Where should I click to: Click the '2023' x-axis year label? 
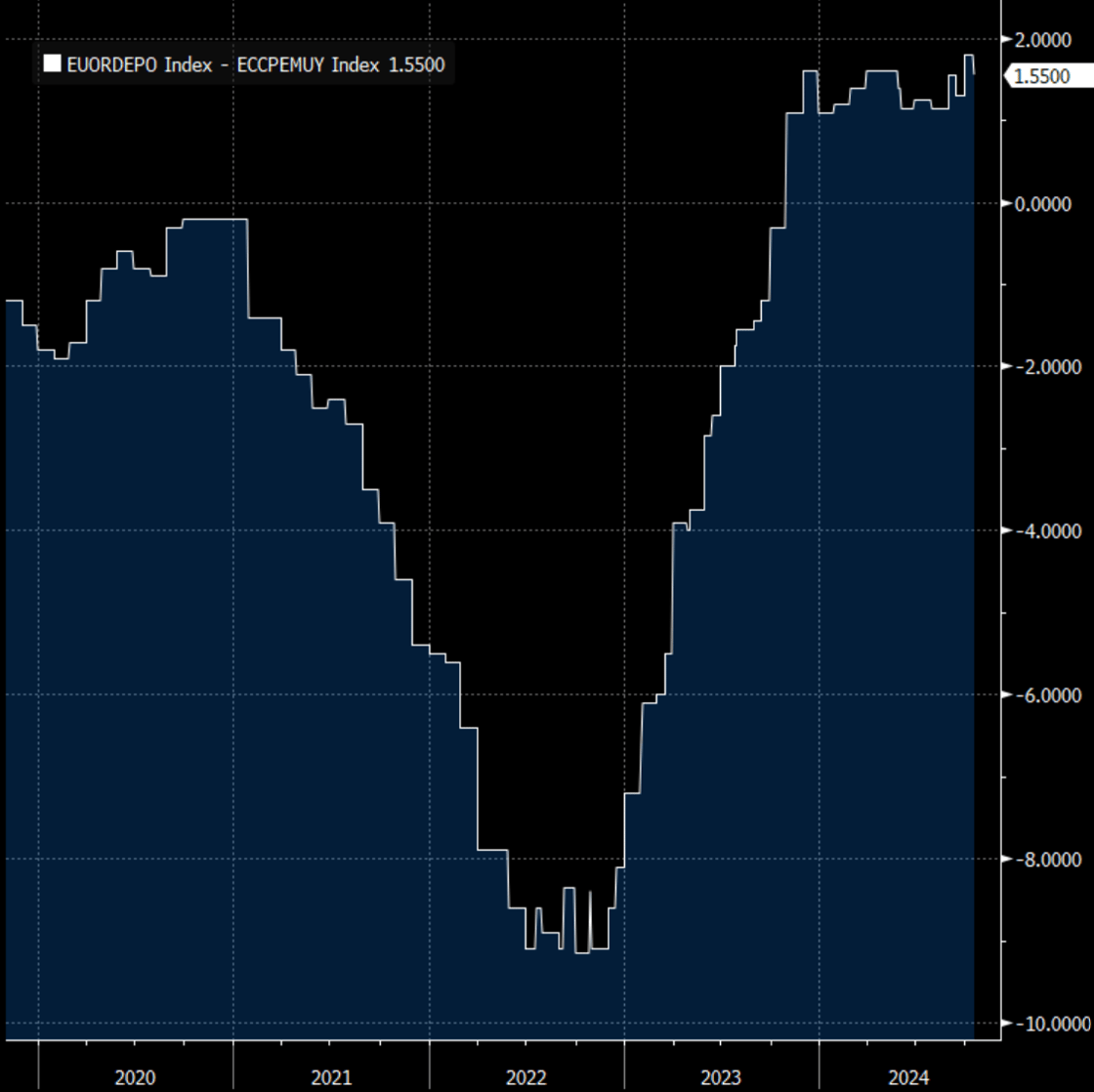tap(720, 1077)
